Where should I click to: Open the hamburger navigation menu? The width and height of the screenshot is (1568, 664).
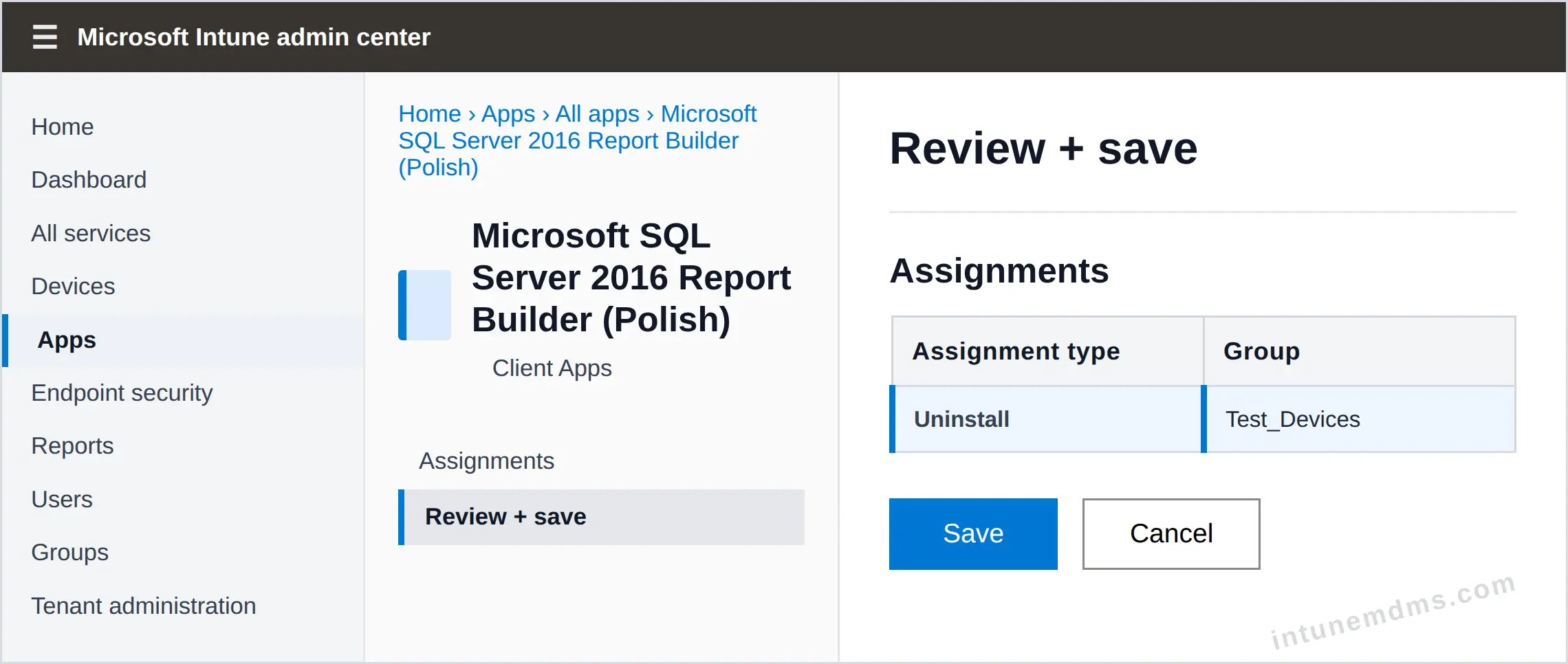point(45,36)
